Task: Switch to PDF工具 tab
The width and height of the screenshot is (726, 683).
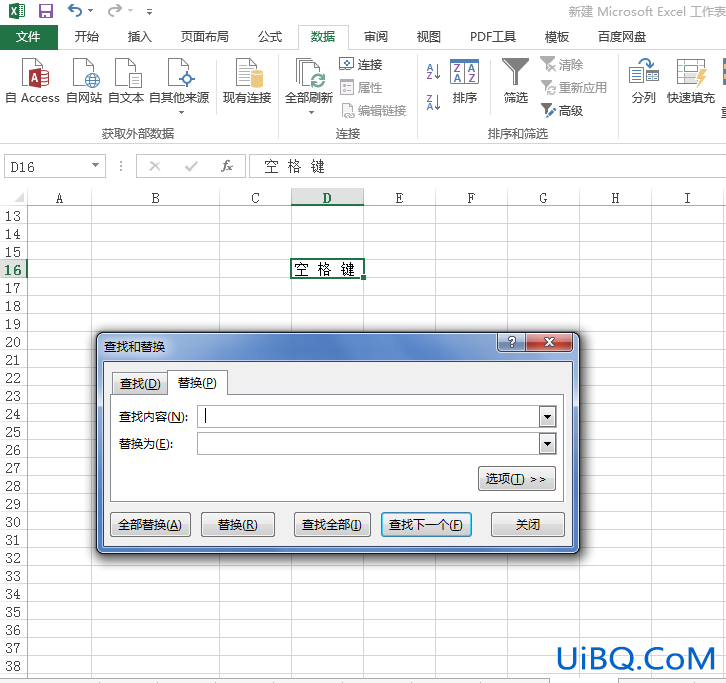Action: (493, 37)
